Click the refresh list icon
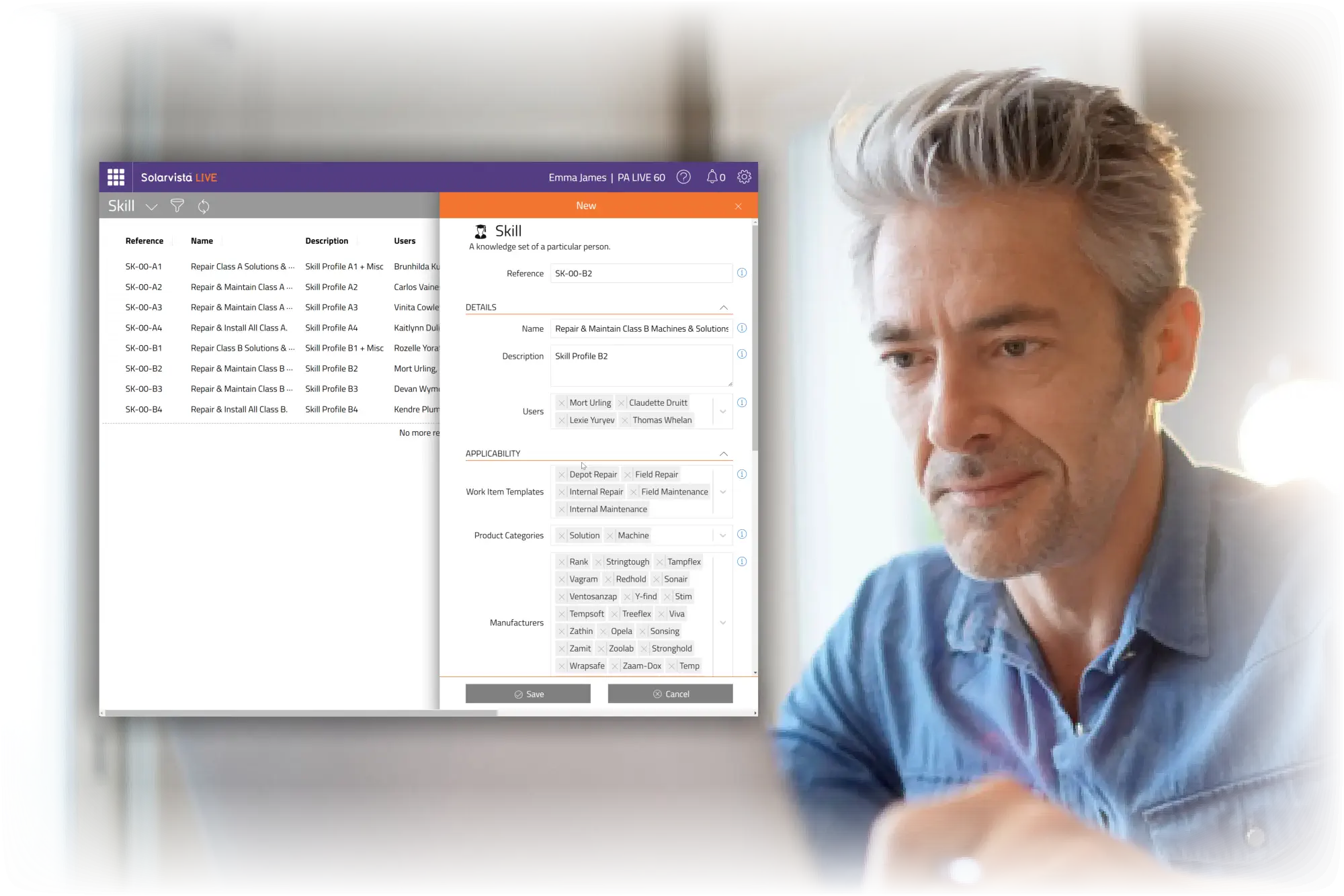 [x=204, y=206]
